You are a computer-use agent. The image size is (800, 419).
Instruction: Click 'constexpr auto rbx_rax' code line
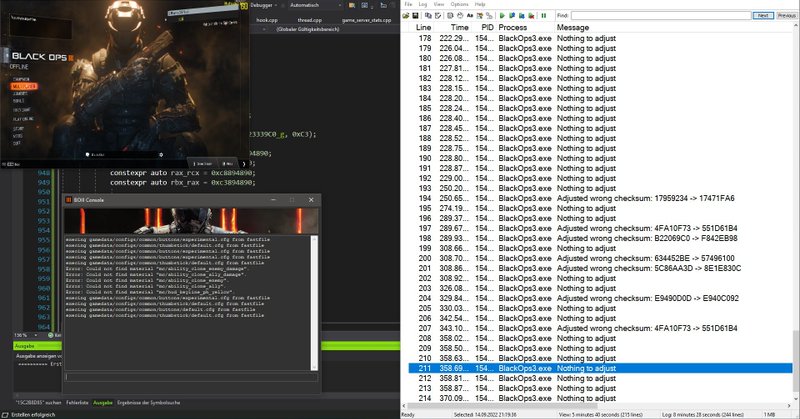[x=183, y=183]
